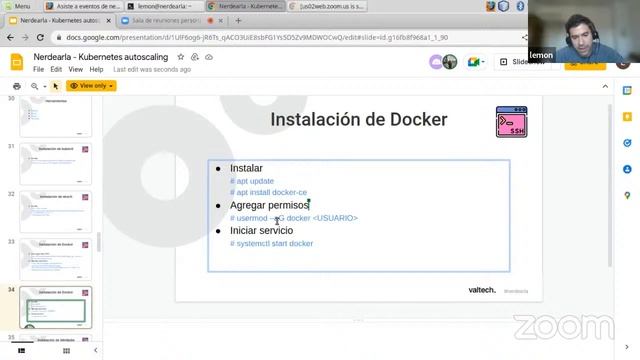
Task: Open the Help menu
Action: [x=96, y=69]
